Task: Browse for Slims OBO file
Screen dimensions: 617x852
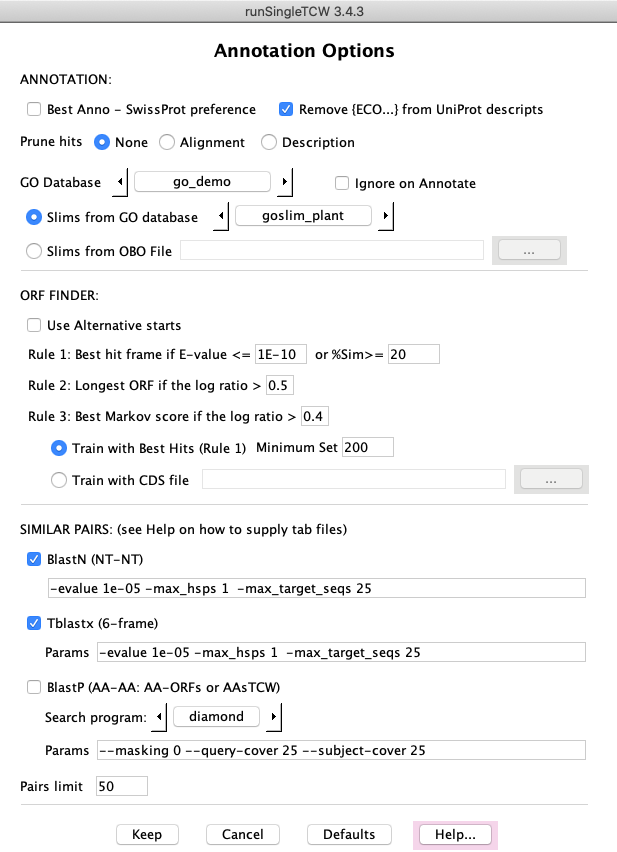Action: 528,251
